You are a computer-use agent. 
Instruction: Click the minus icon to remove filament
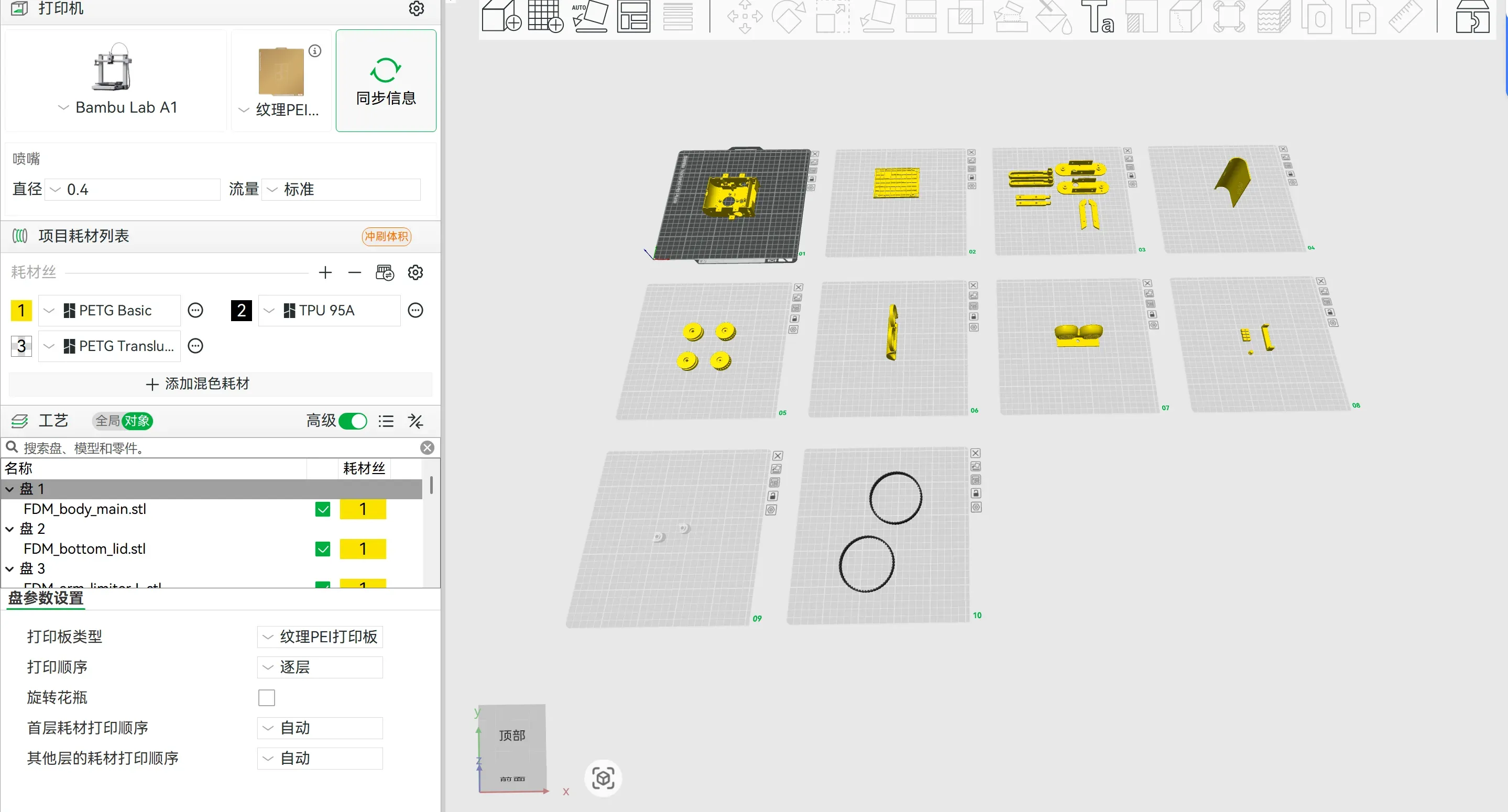(x=354, y=272)
